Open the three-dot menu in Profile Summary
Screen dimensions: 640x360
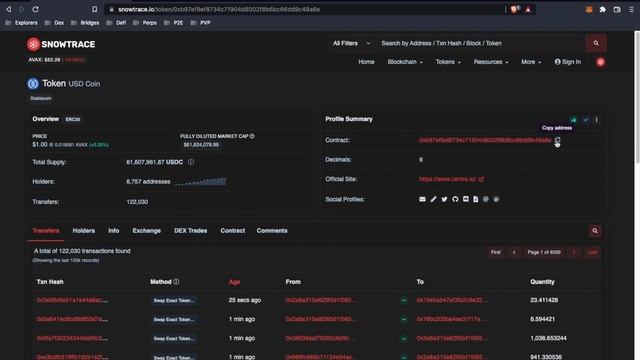[597, 120]
